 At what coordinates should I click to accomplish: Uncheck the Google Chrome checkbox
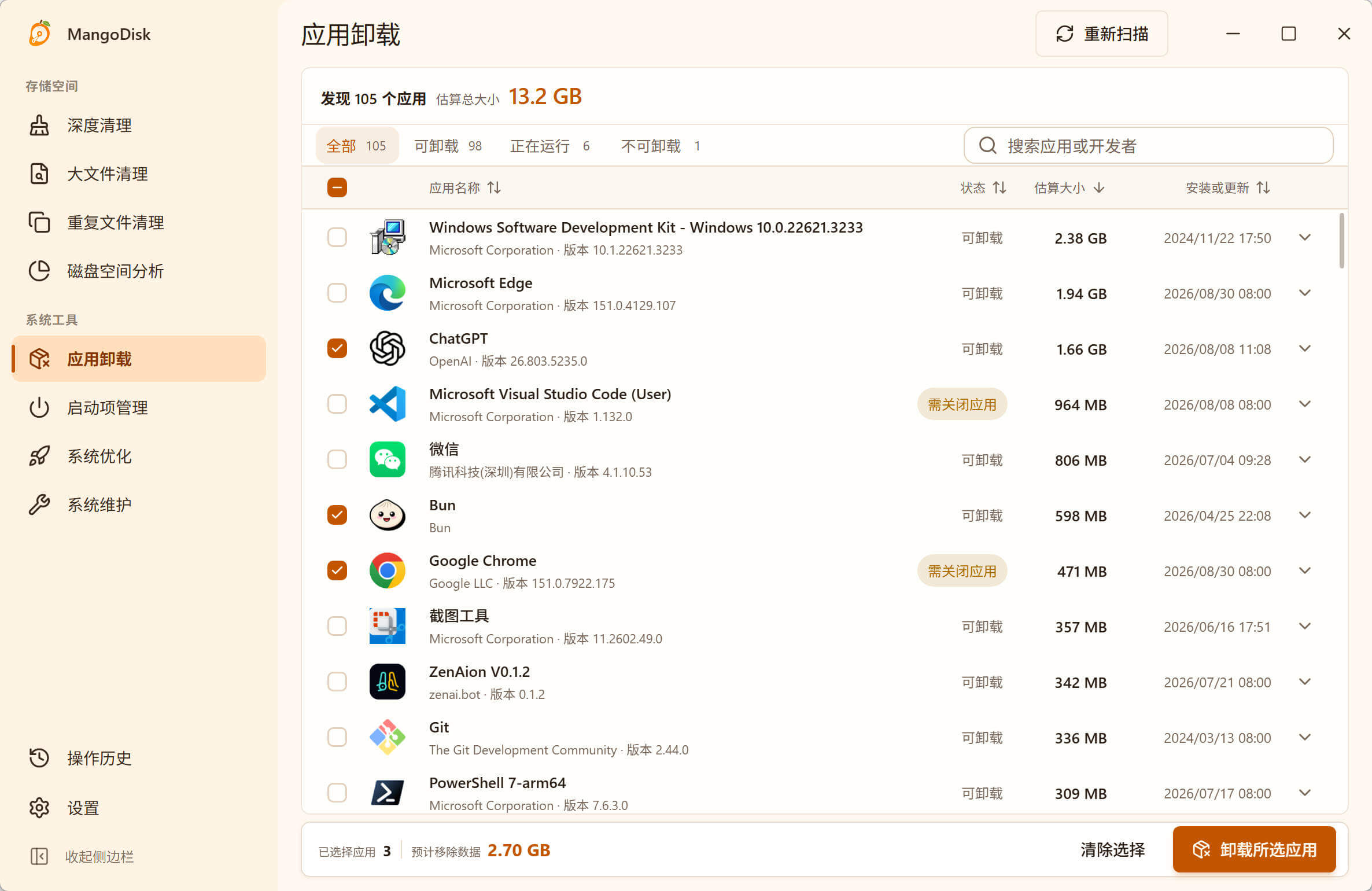pyautogui.click(x=337, y=571)
